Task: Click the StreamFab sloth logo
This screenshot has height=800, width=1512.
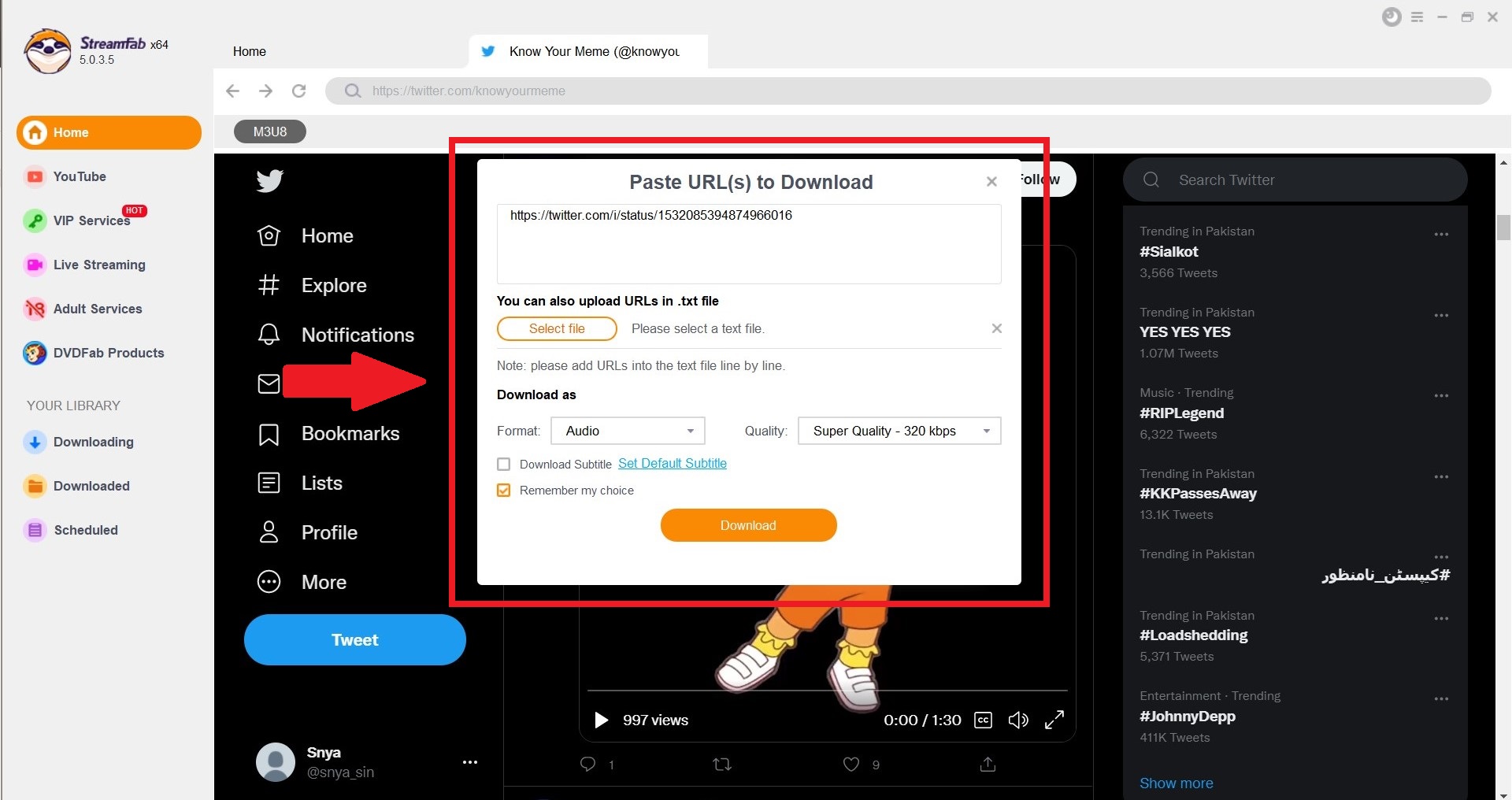Action: 48,51
